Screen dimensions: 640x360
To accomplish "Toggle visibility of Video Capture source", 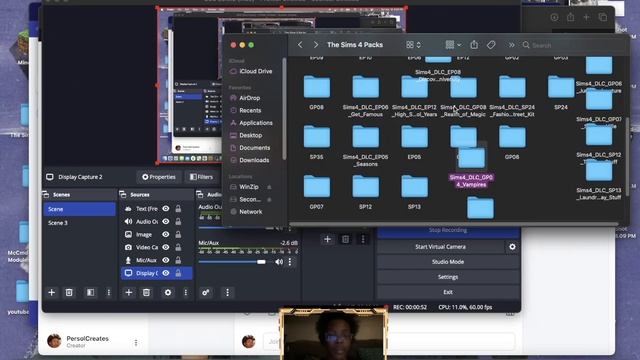I will tap(166, 247).
